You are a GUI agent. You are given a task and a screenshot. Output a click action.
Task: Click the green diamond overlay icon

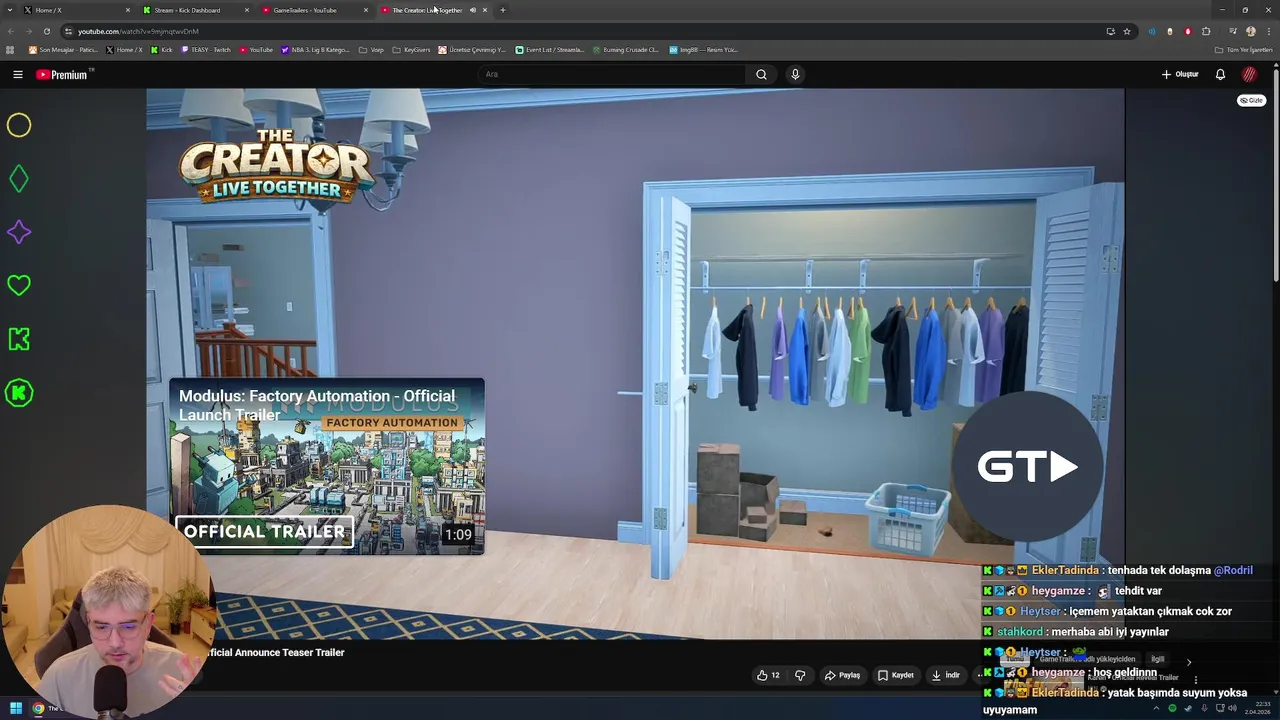(x=19, y=179)
